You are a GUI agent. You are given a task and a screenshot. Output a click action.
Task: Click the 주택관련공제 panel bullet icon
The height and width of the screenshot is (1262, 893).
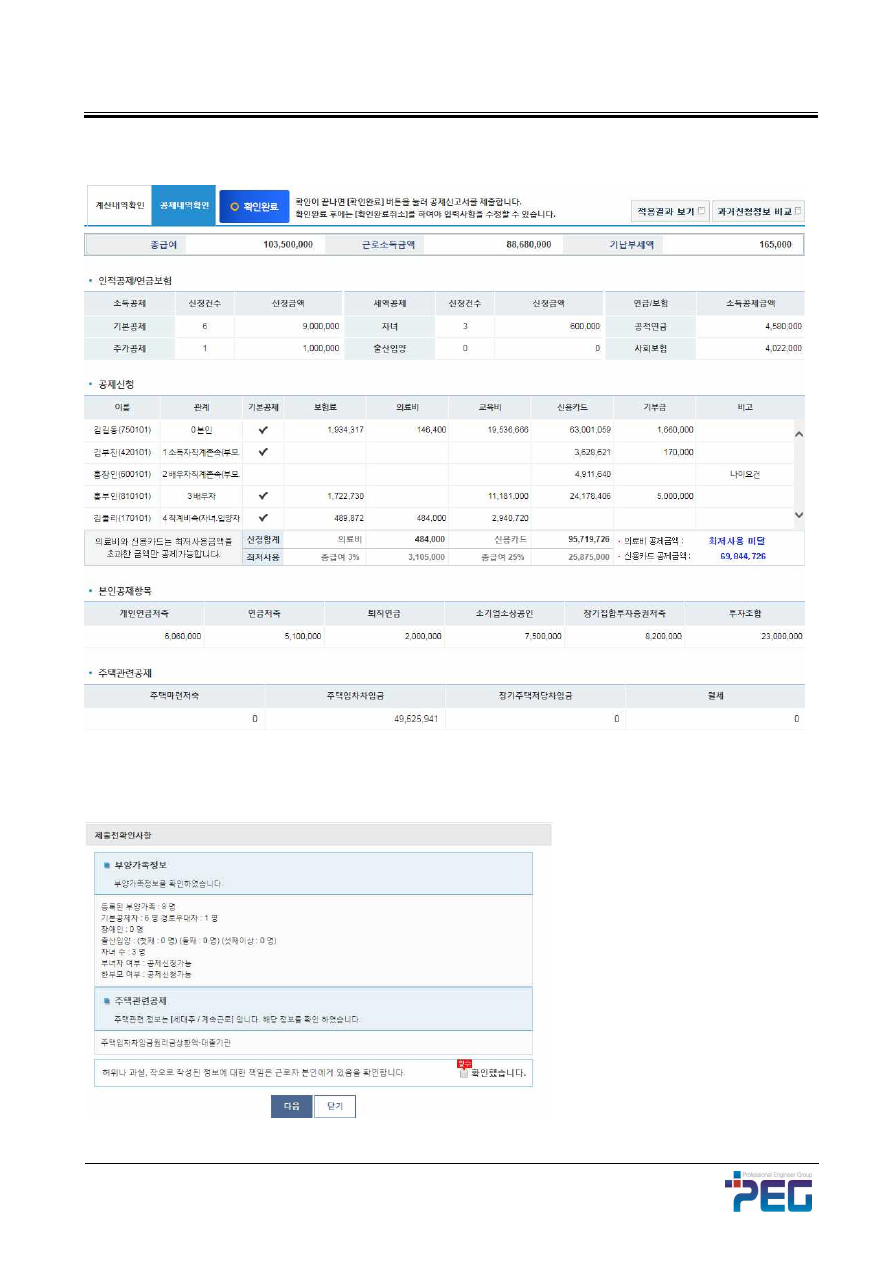click(x=106, y=1000)
